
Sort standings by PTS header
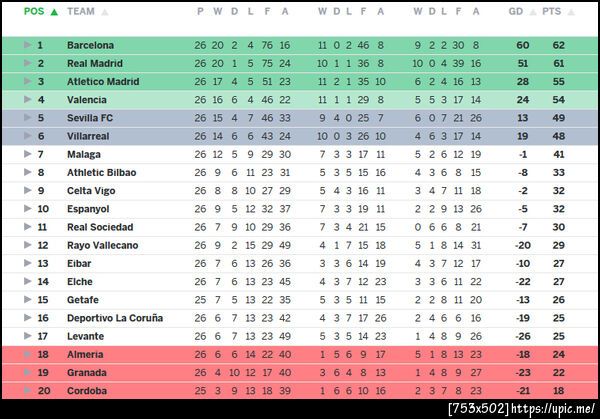click(x=557, y=12)
